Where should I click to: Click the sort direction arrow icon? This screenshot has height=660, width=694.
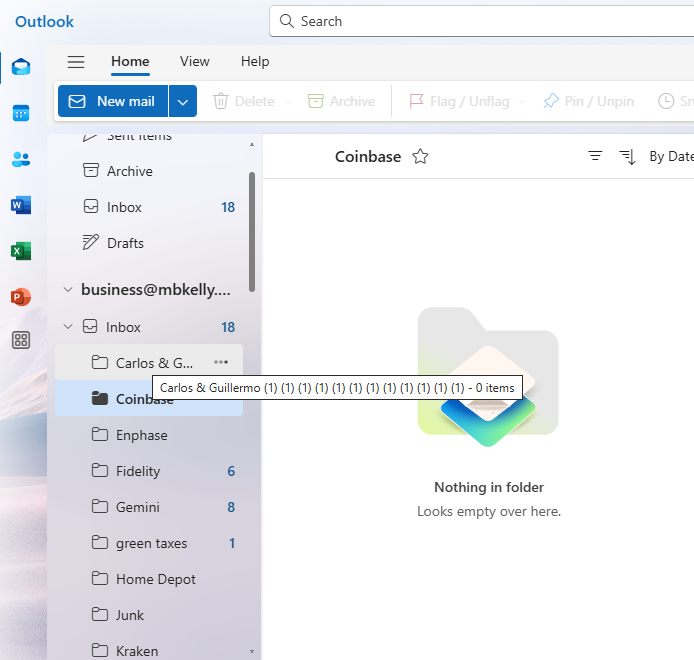[628, 157]
